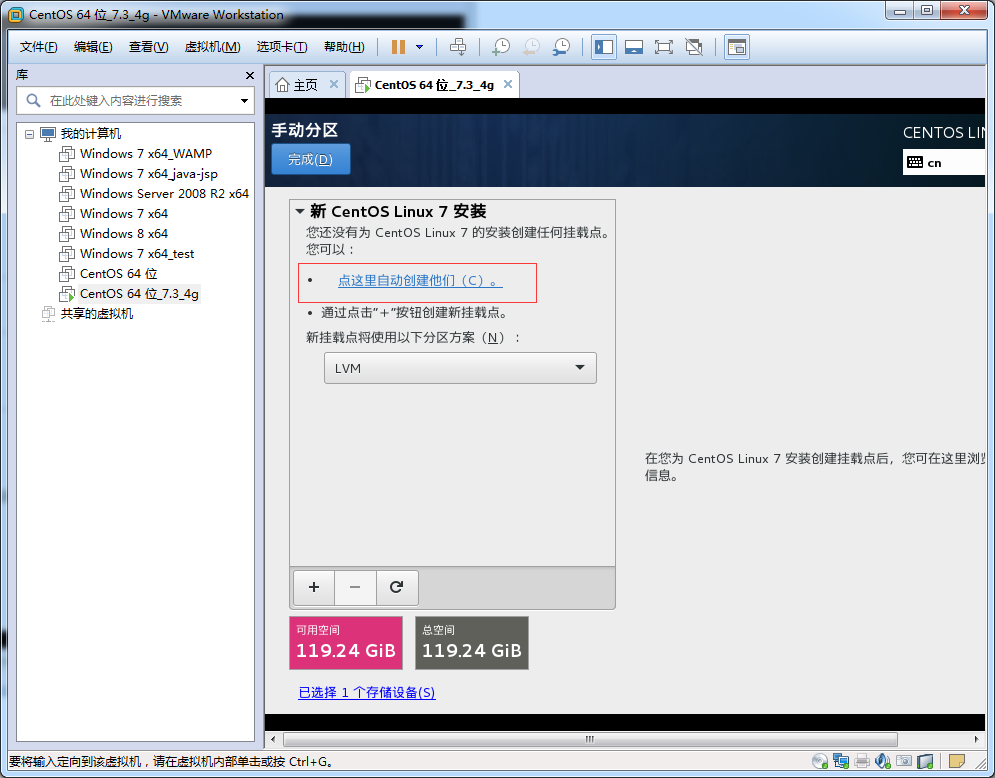Close the 主页 tab
Screen dimensions: 995x778
[x=334, y=84]
